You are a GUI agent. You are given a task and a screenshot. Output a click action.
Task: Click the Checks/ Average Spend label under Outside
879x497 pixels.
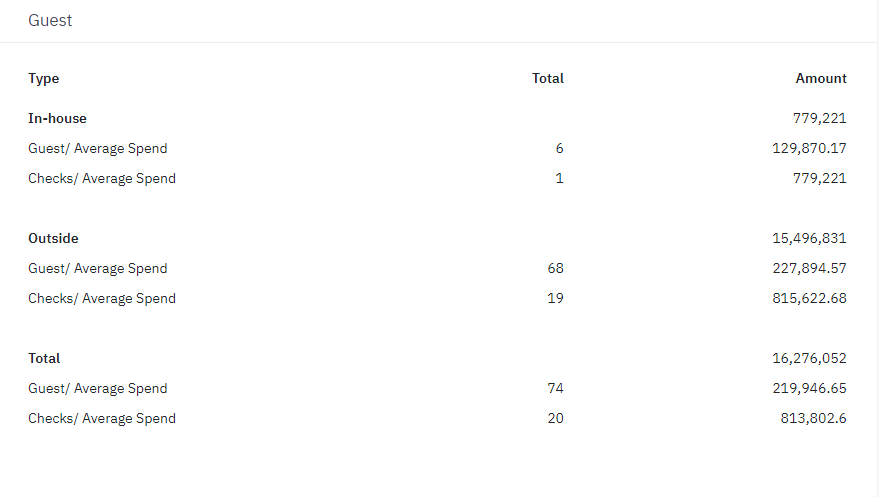click(x=102, y=298)
